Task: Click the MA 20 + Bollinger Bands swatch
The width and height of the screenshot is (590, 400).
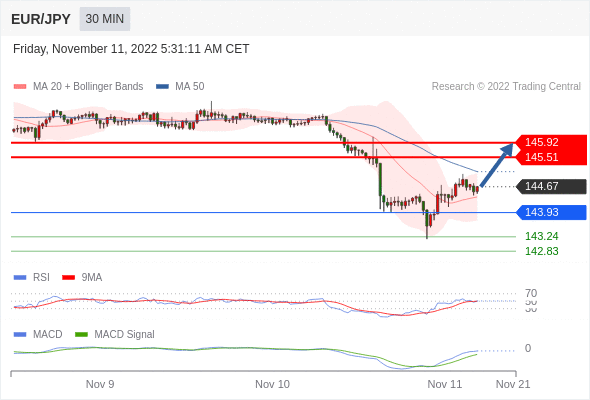Action: tap(20, 87)
